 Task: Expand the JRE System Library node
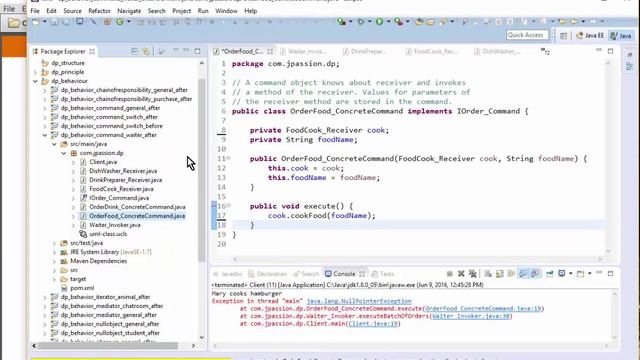[54, 252]
